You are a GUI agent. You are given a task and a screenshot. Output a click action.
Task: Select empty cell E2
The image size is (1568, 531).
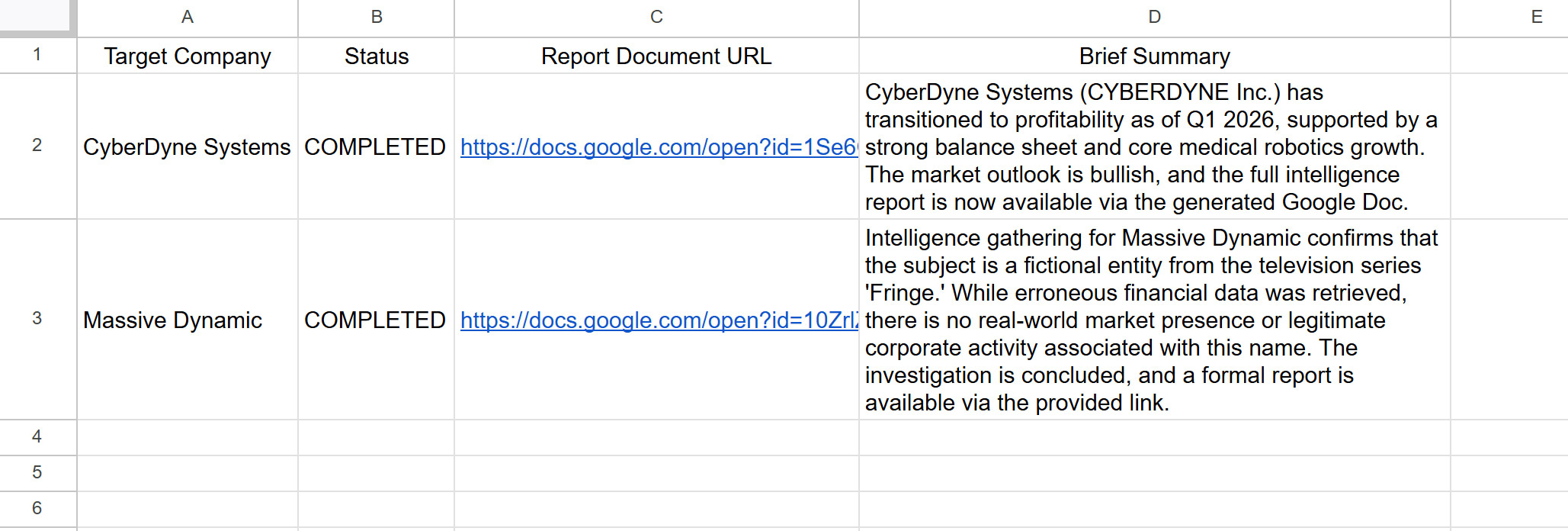[x=1509, y=146]
